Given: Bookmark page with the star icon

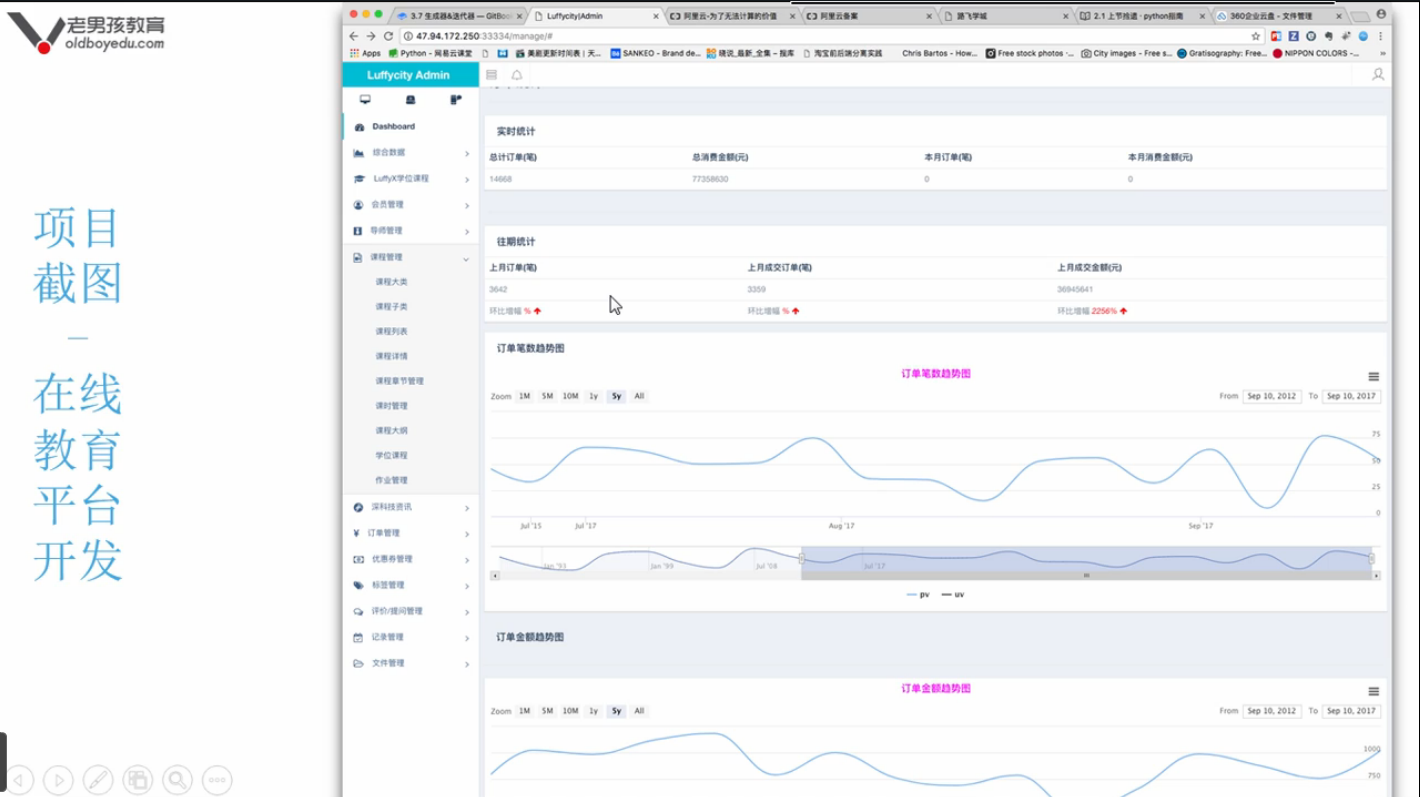Looking at the screenshot, I should [x=1256, y=36].
